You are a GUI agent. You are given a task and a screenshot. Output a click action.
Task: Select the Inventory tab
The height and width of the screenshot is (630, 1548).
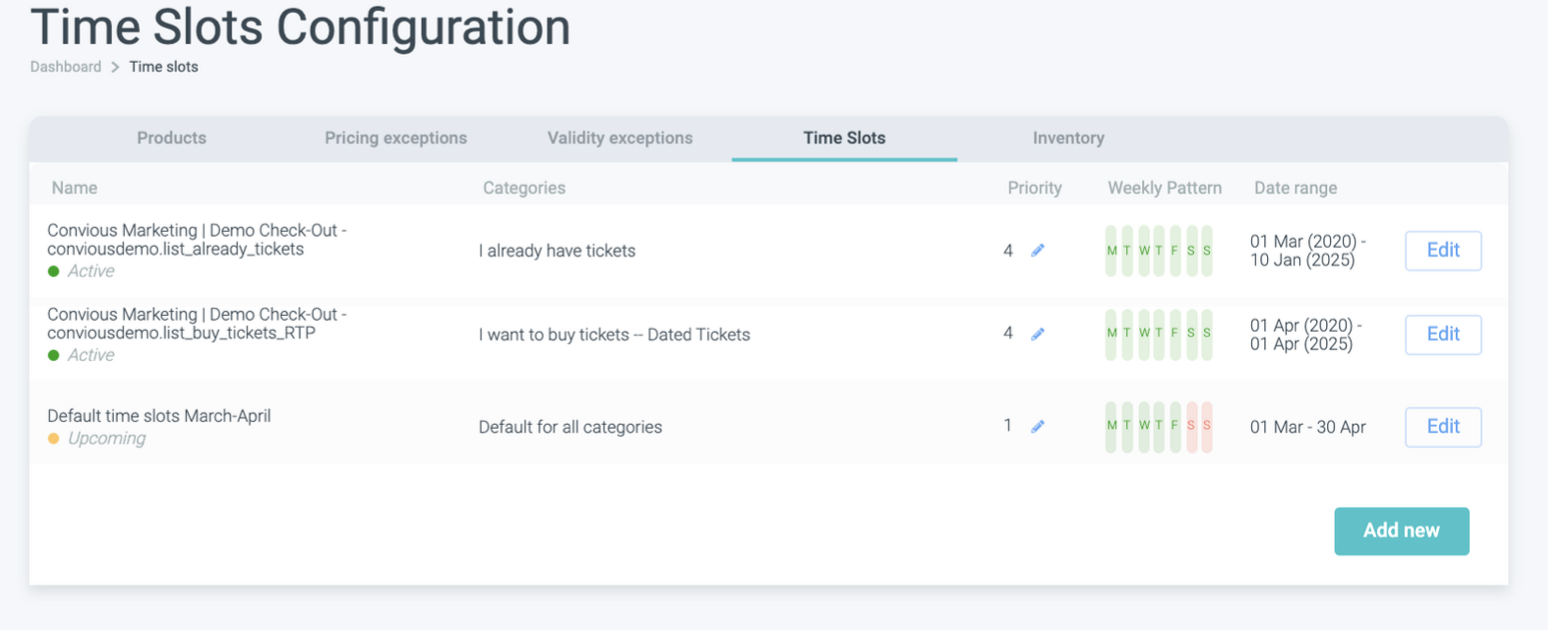pos(1068,138)
